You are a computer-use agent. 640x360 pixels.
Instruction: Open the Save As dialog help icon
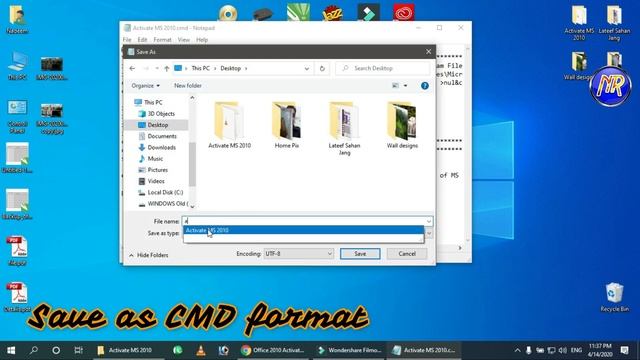pos(424,86)
